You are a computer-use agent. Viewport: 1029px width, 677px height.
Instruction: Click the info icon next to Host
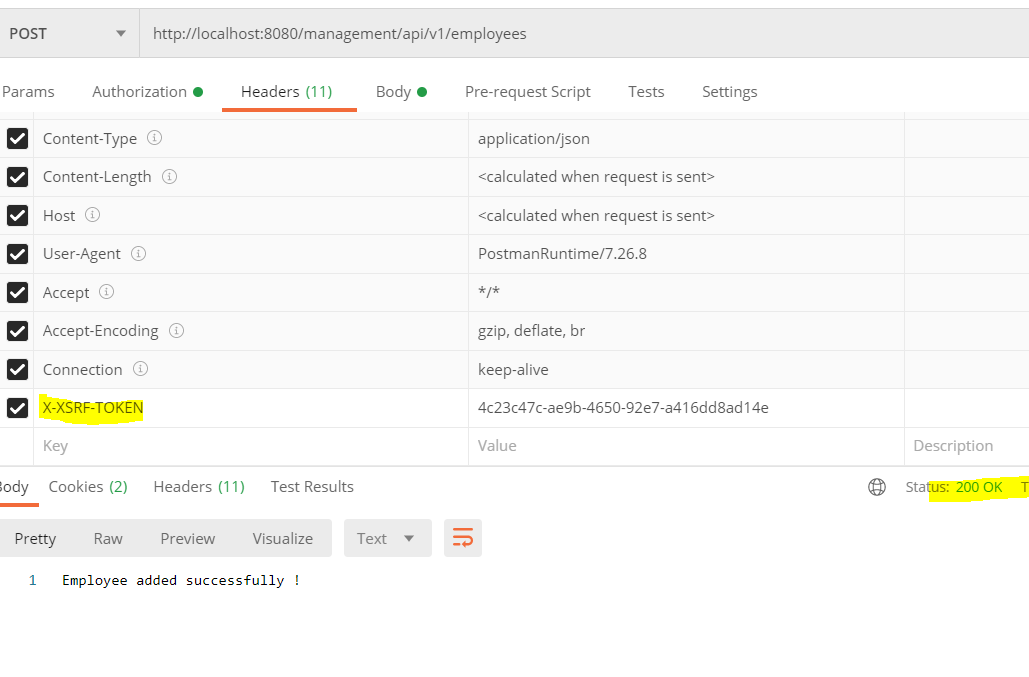coord(93,215)
